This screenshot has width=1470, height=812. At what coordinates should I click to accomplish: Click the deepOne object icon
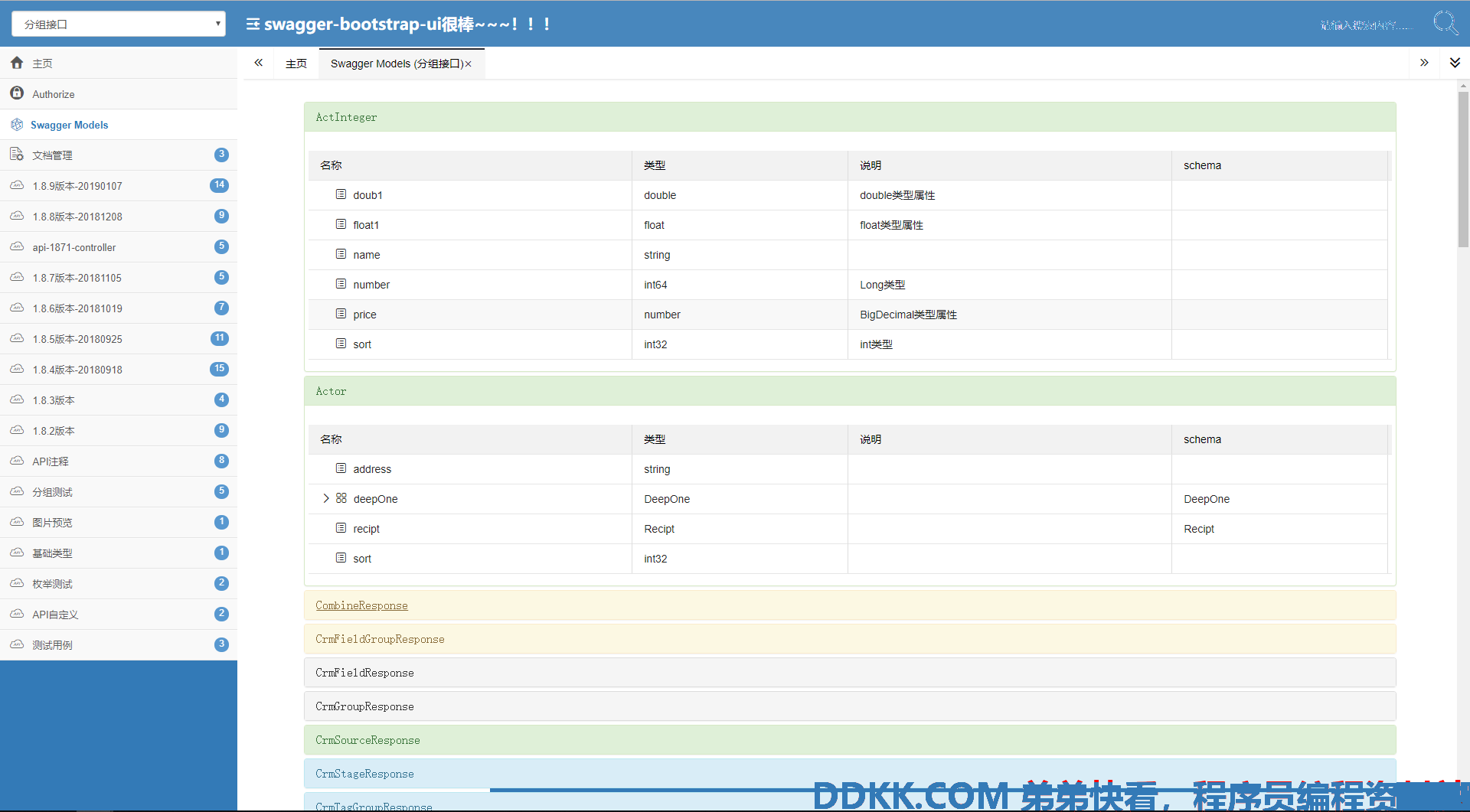pyautogui.click(x=341, y=498)
